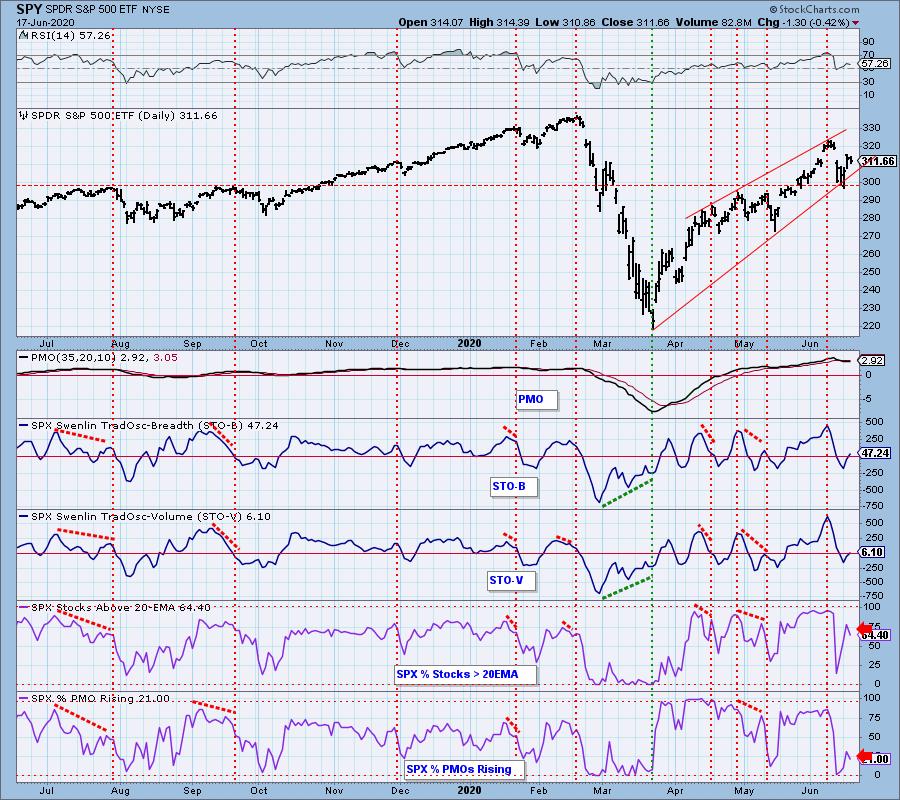Click the Chg -1.30 (-0.42%) value
The image size is (900, 800).
(x=804, y=22)
